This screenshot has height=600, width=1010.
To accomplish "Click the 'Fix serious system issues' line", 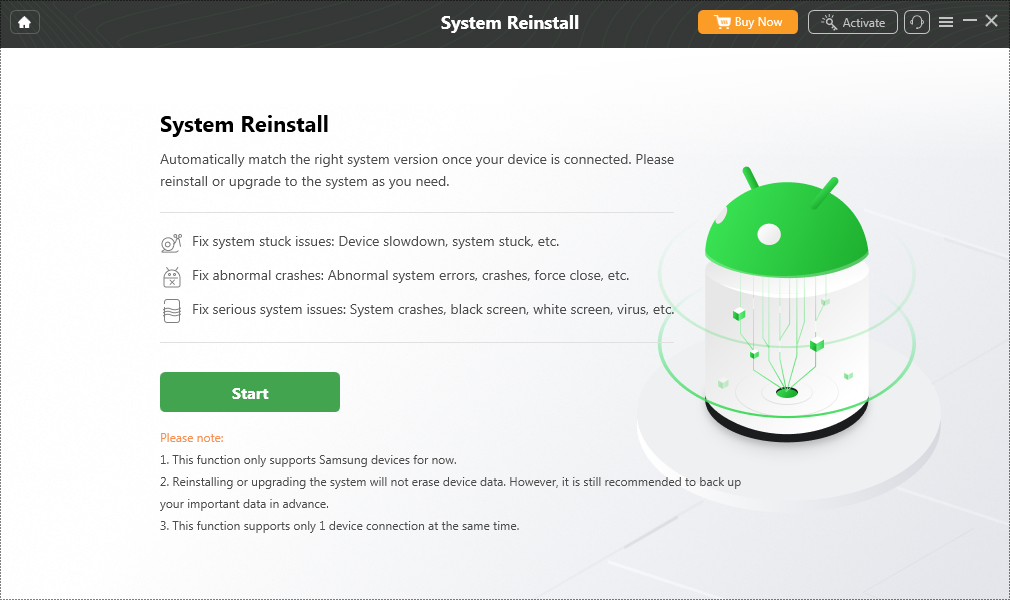I will point(433,309).
